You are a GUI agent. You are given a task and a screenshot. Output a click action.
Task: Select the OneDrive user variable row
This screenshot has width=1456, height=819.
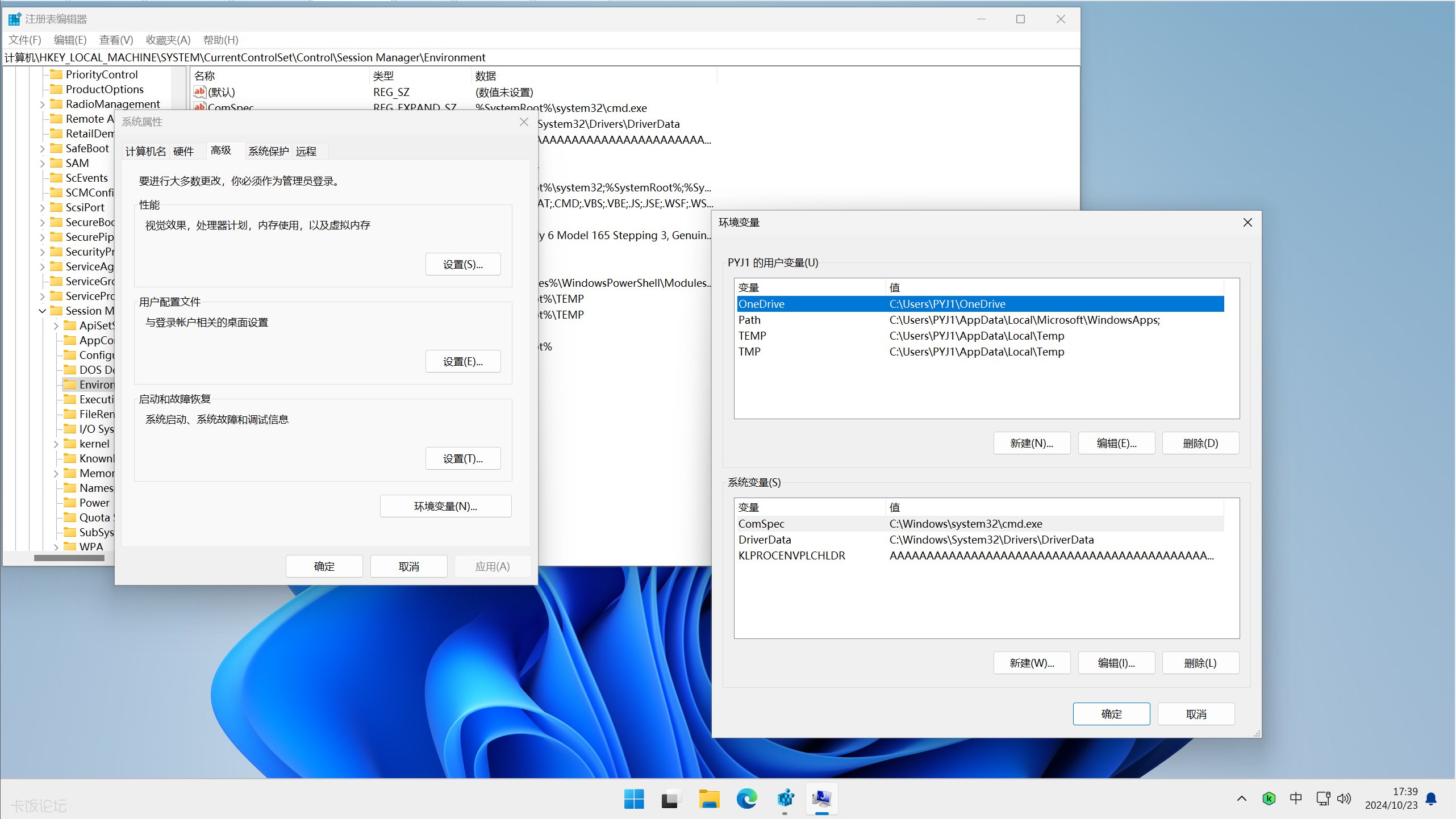point(980,304)
